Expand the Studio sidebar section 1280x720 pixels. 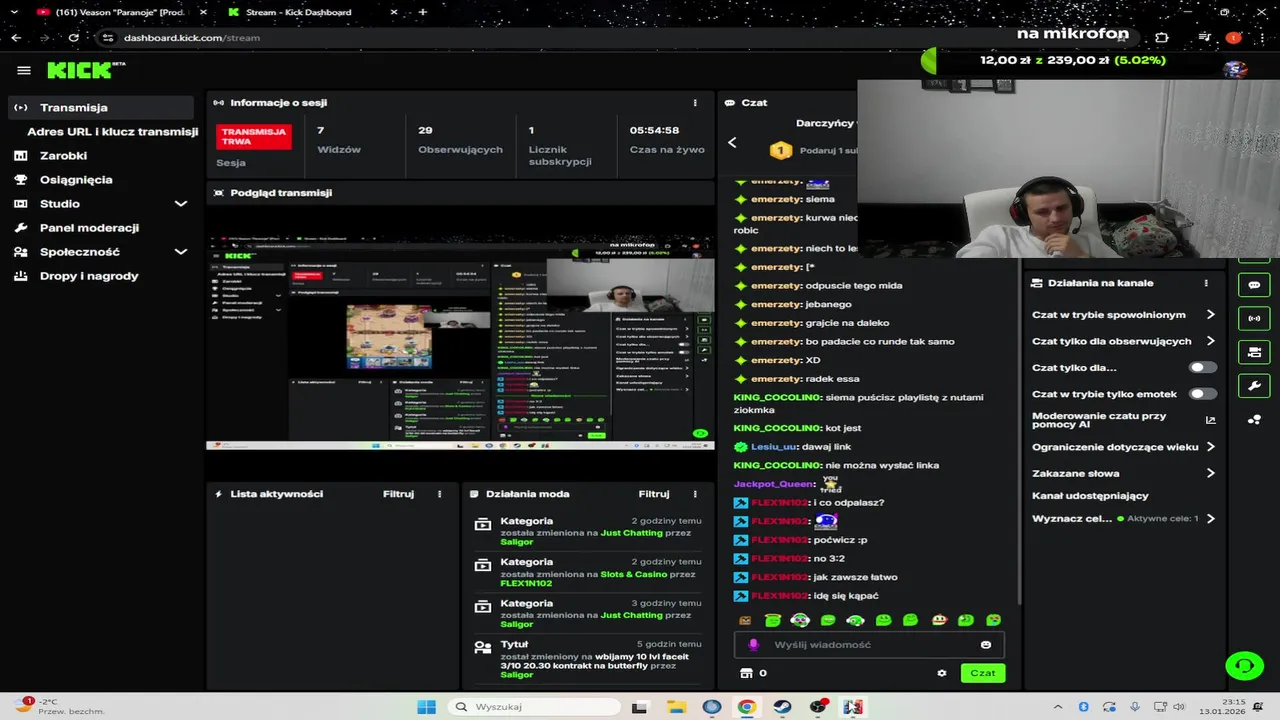(100, 203)
